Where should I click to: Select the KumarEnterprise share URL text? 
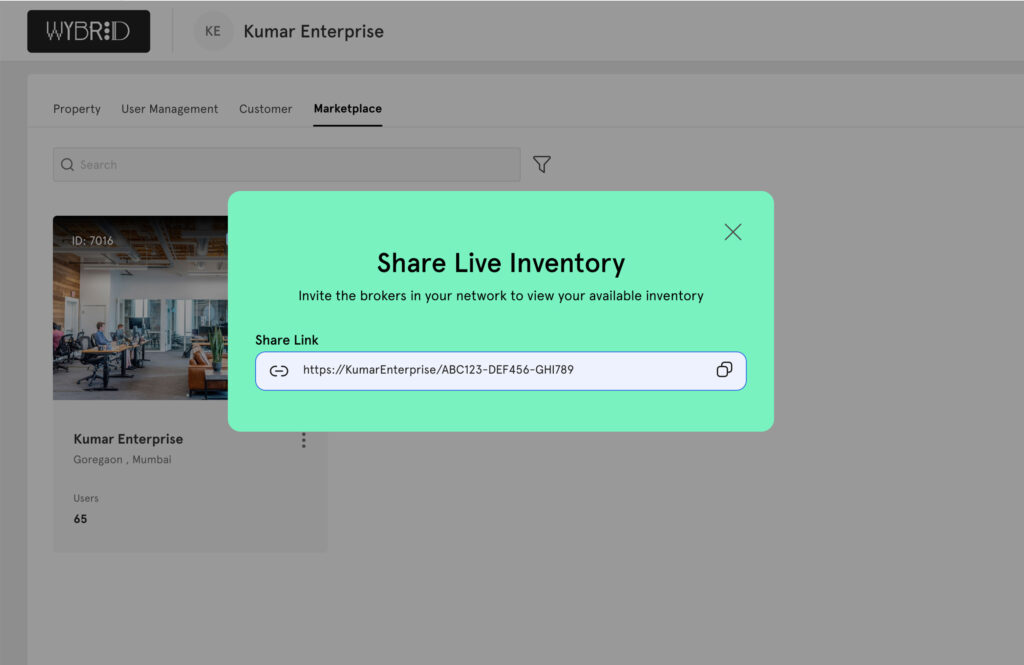coord(438,370)
